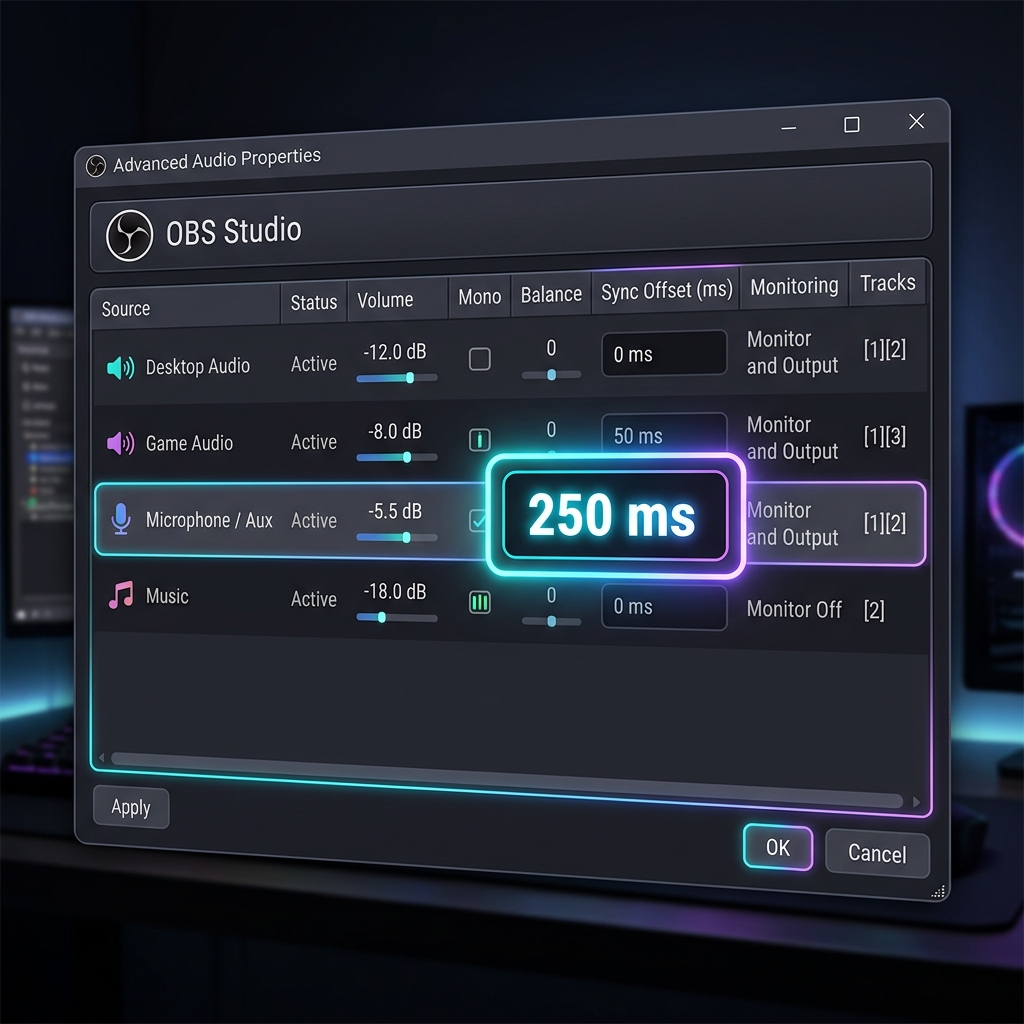Click horizontal scrollbar right arrow
The width and height of the screenshot is (1024, 1024).
tap(916, 802)
